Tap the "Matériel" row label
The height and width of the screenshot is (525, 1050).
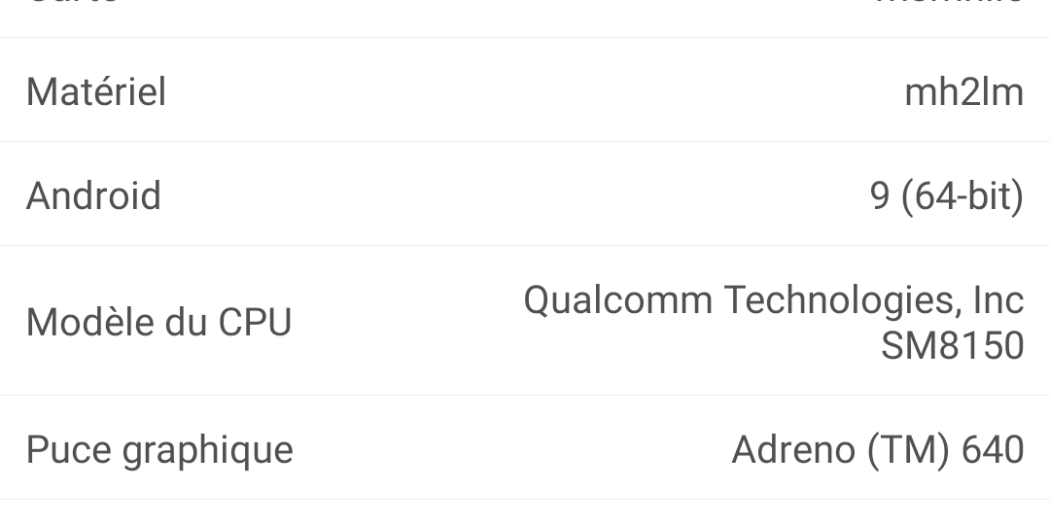[x=96, y=92]
